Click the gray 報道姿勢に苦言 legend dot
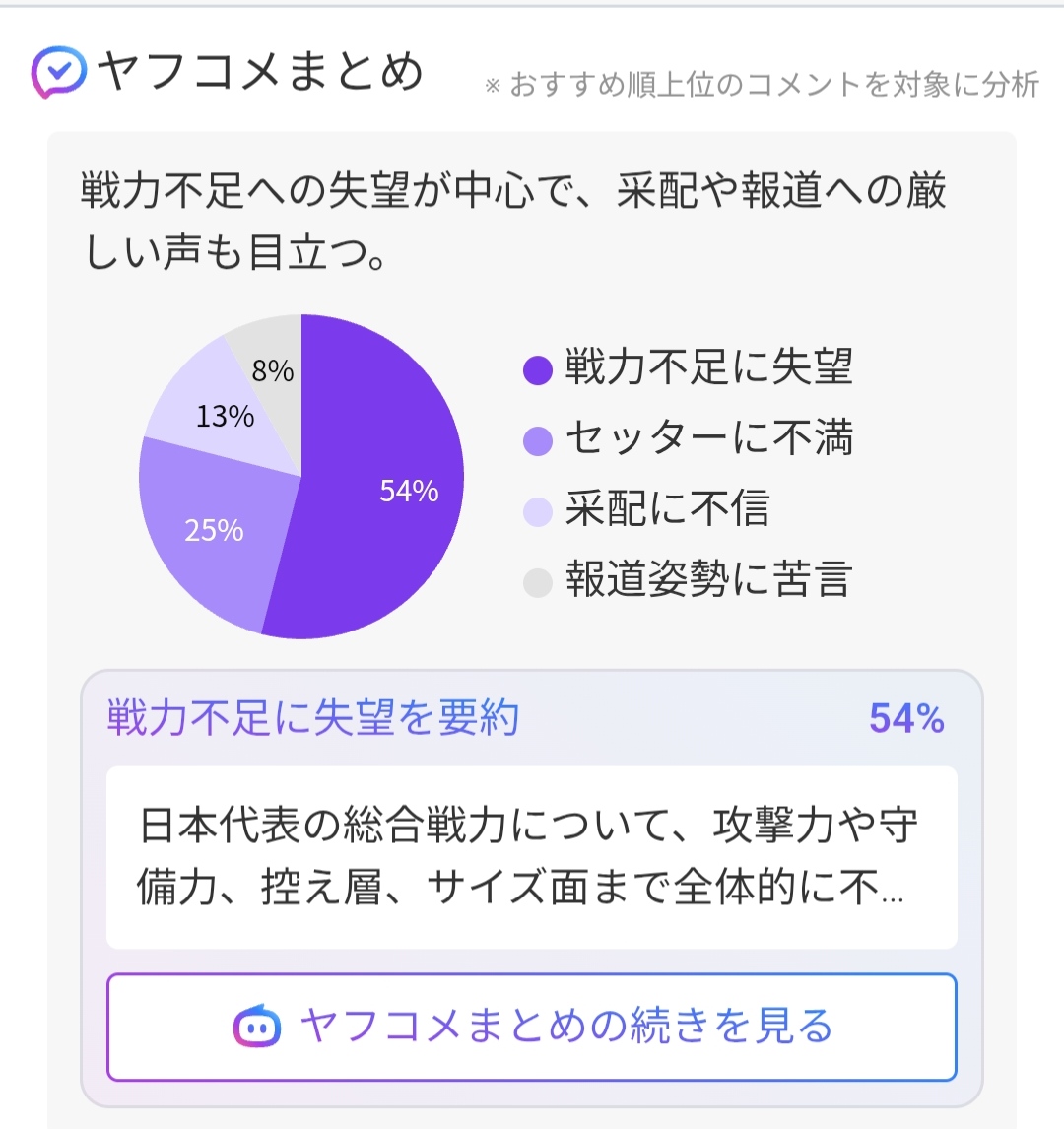Image resolution: width=1064 pixels, height=1129 pixels. 538,582
